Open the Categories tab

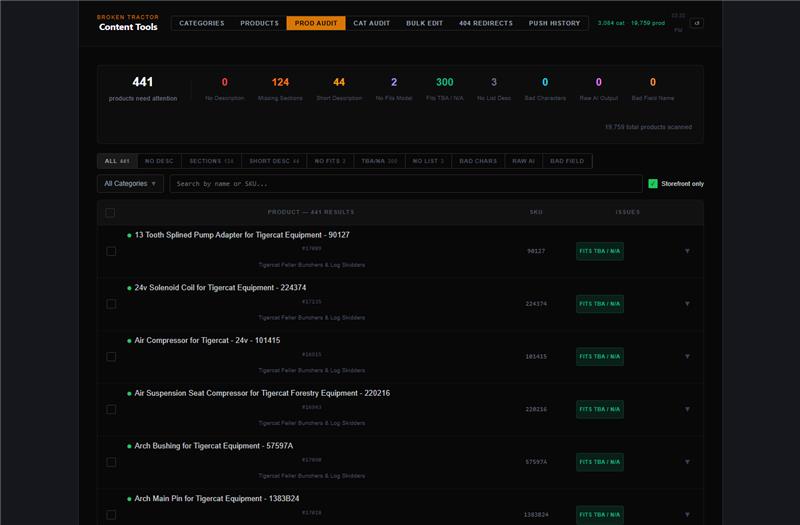[202, 23]
